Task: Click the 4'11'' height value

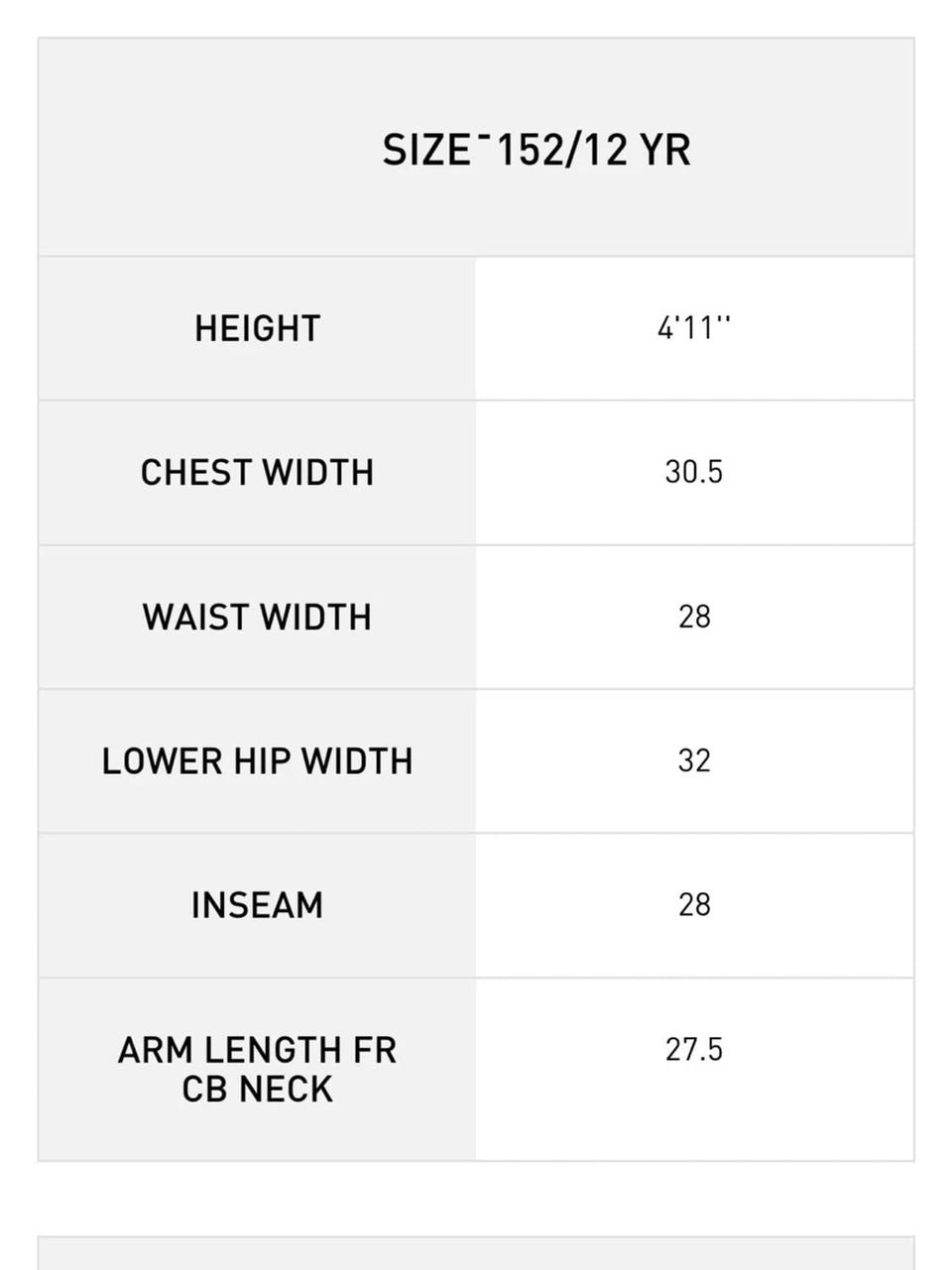Action: (x=693, y=328)
